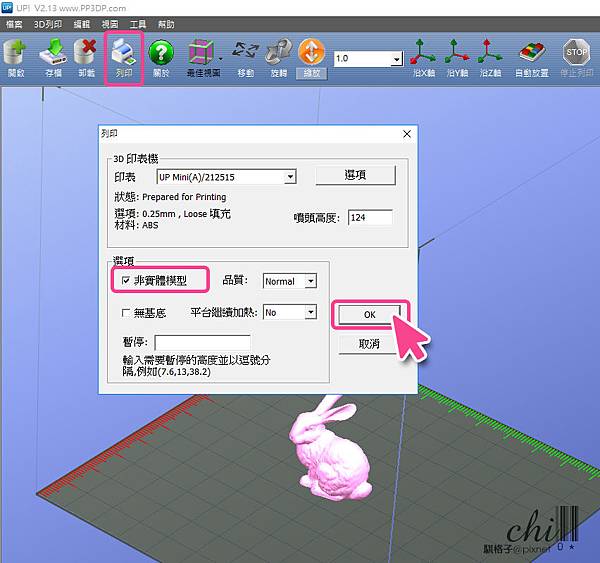Image resolution: width=600 pixels, height=563 pixels.
Task: Close the 列印 dialog with X
Action: tap(407, 134)
